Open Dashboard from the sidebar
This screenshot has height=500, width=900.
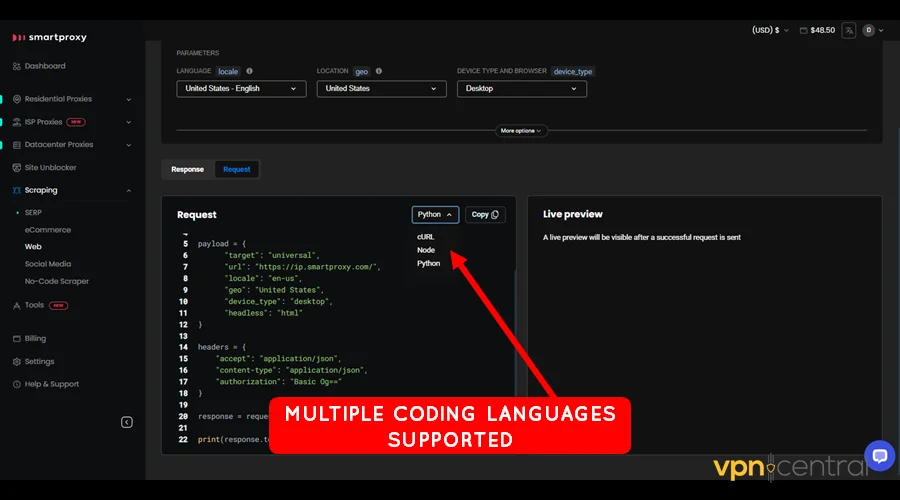pyautogui.click(x=45, y=66)
